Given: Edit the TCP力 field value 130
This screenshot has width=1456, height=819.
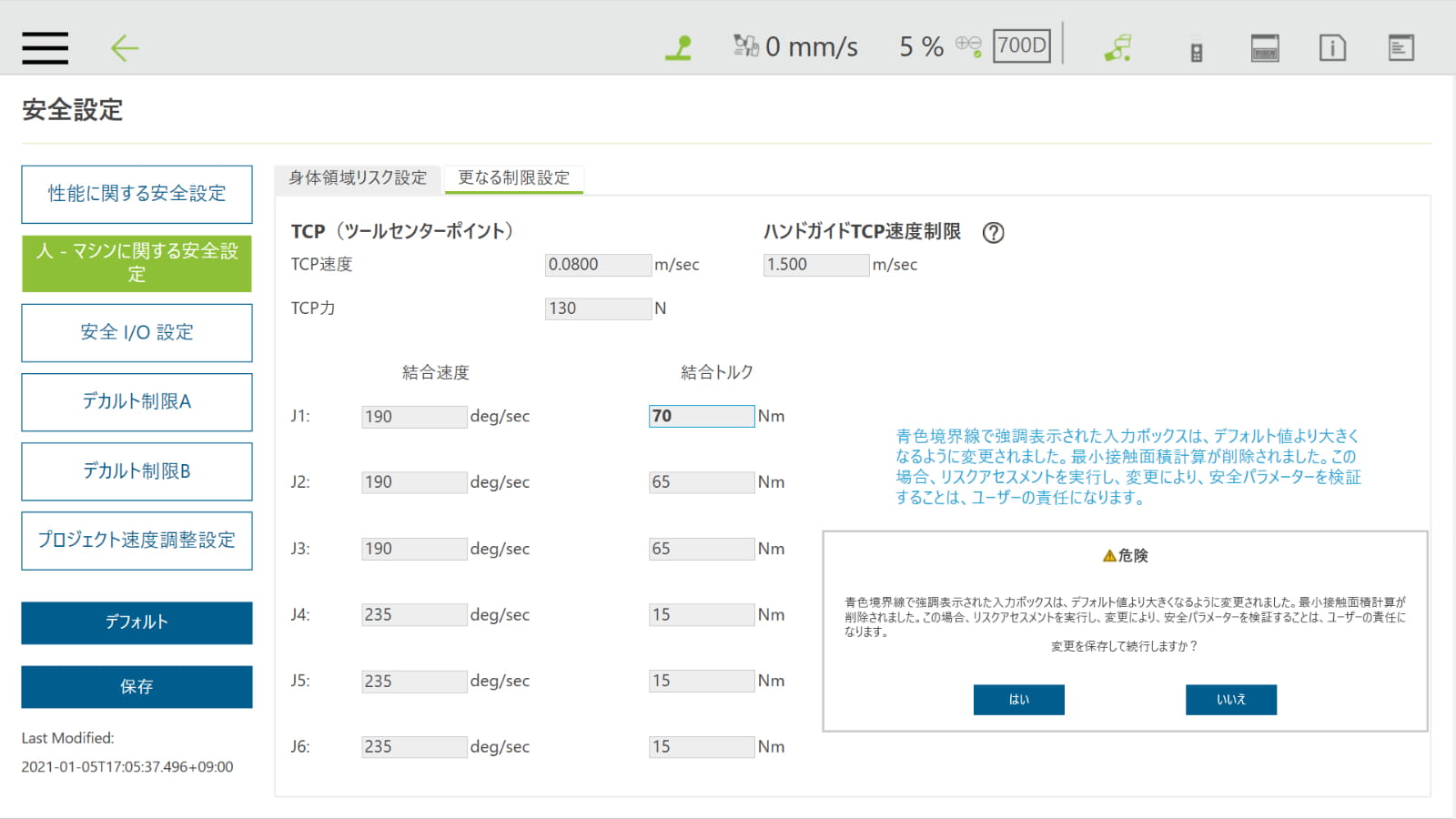Looking at the screenshot, I should (x=598, y=308).
